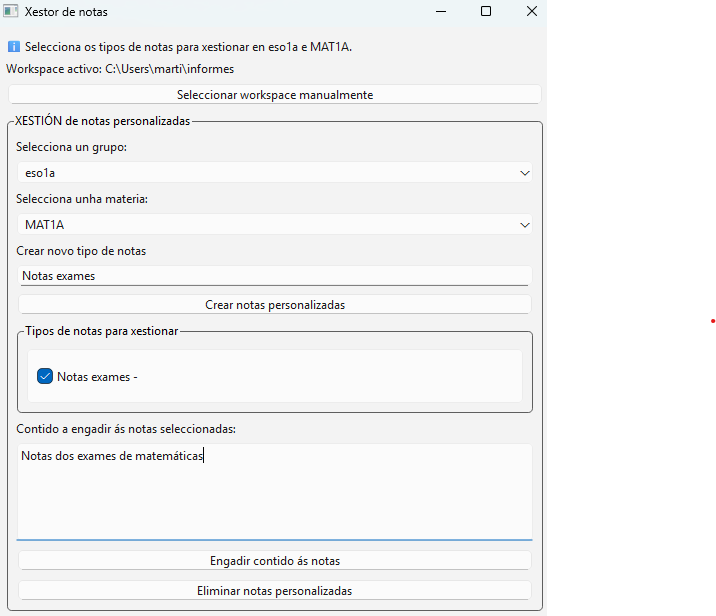Click the chevron arrow of the MAT1A combo box
The image size is (716, 616).
525,225
